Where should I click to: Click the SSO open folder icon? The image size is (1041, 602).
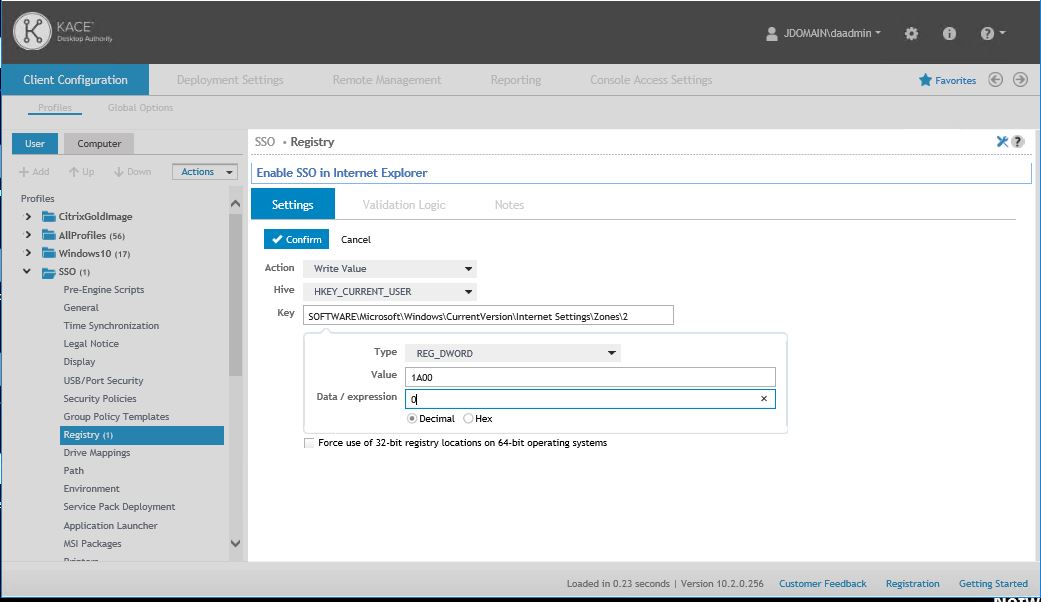pos(48,272)
